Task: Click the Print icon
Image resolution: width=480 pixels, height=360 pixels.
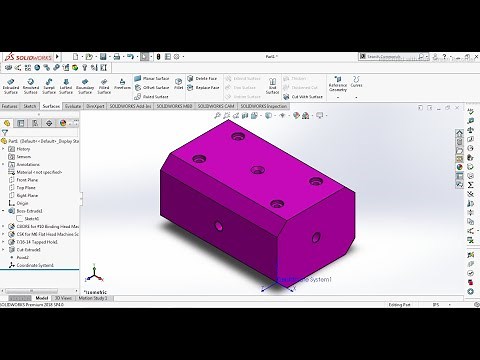Action: (x=117, y=57)
